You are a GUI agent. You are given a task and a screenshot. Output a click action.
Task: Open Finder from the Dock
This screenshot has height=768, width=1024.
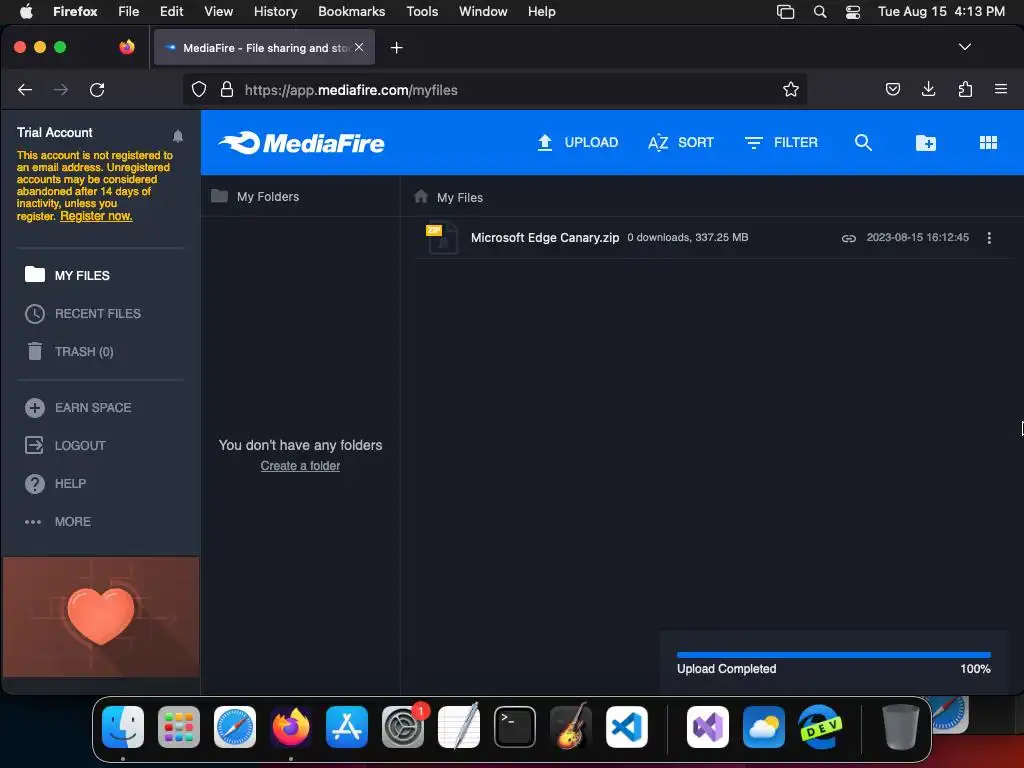(x=123, y=726)
